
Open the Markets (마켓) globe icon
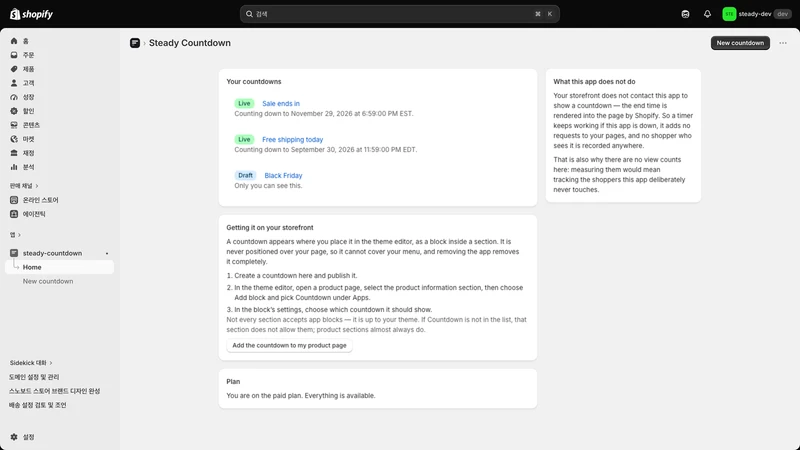point(14,139)
